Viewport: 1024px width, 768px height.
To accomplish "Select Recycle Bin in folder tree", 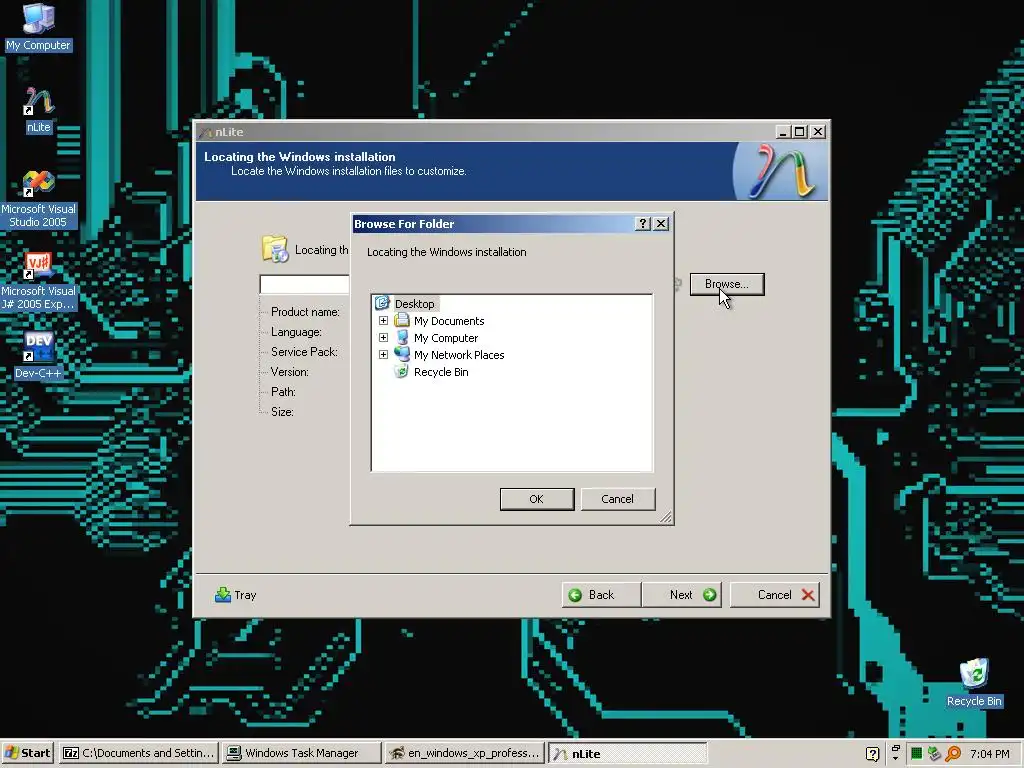I will (x=441, y=372).
